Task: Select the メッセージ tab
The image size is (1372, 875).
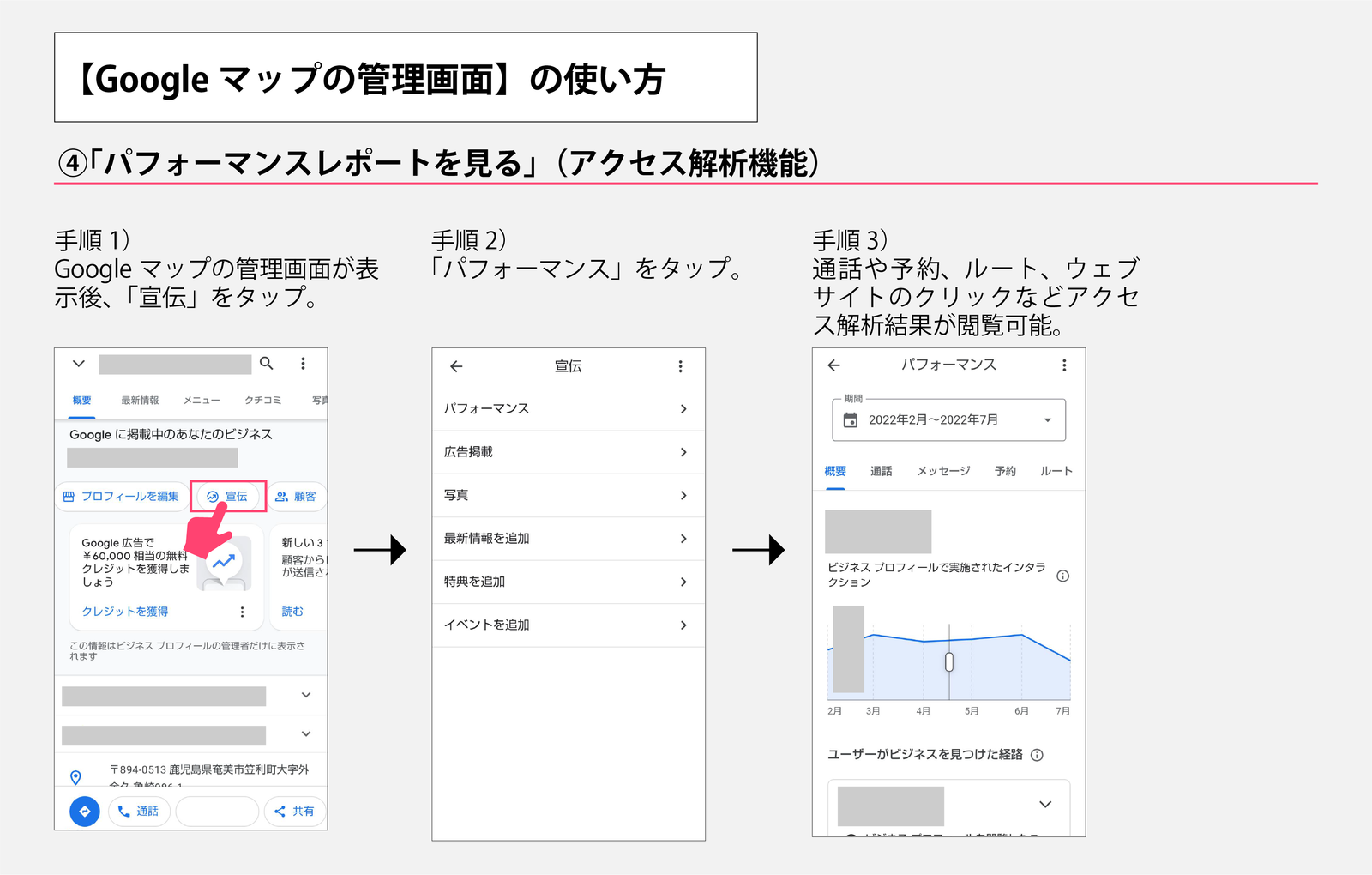Action: pyautogui.click(x=943, y=471)
